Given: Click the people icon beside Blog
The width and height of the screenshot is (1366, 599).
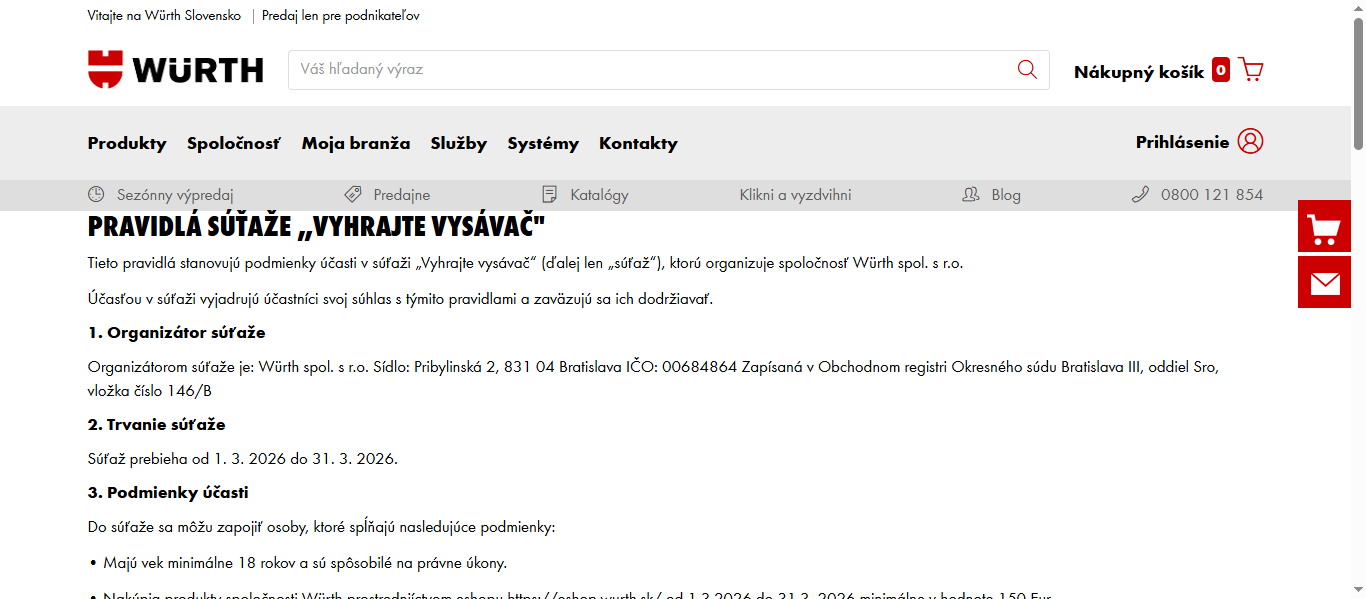Looking at the screenshot, I should [968, 194].
